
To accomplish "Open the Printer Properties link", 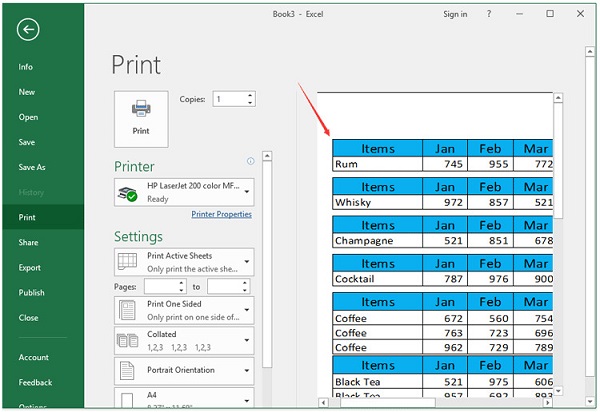I will 222,214.
